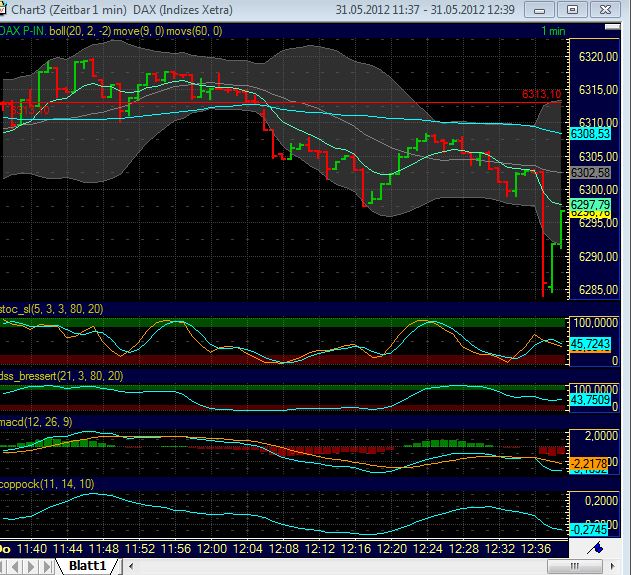Go to previous sheet with left tab arrow

click(x=16, y=567)
